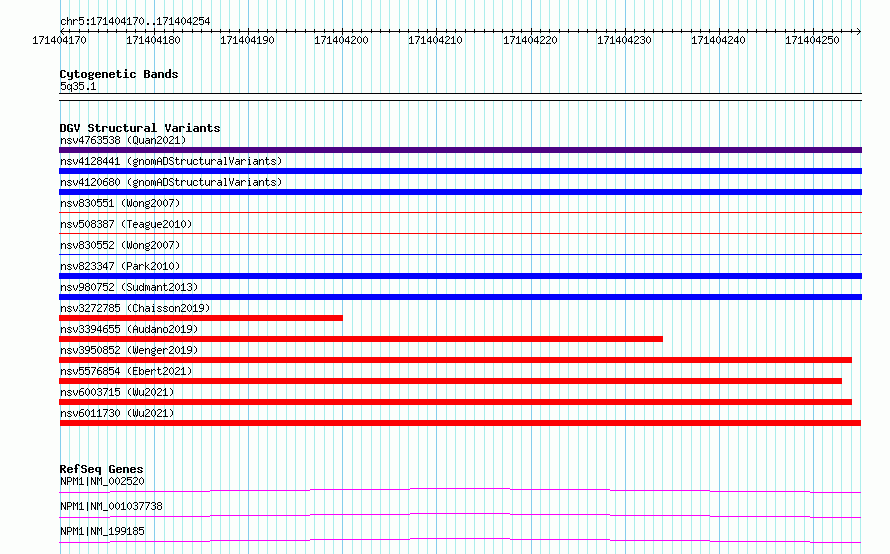Open the nsv508387 (Teague2010) label
This screenshot has width=890, height=554.
[x=126, y=224]
